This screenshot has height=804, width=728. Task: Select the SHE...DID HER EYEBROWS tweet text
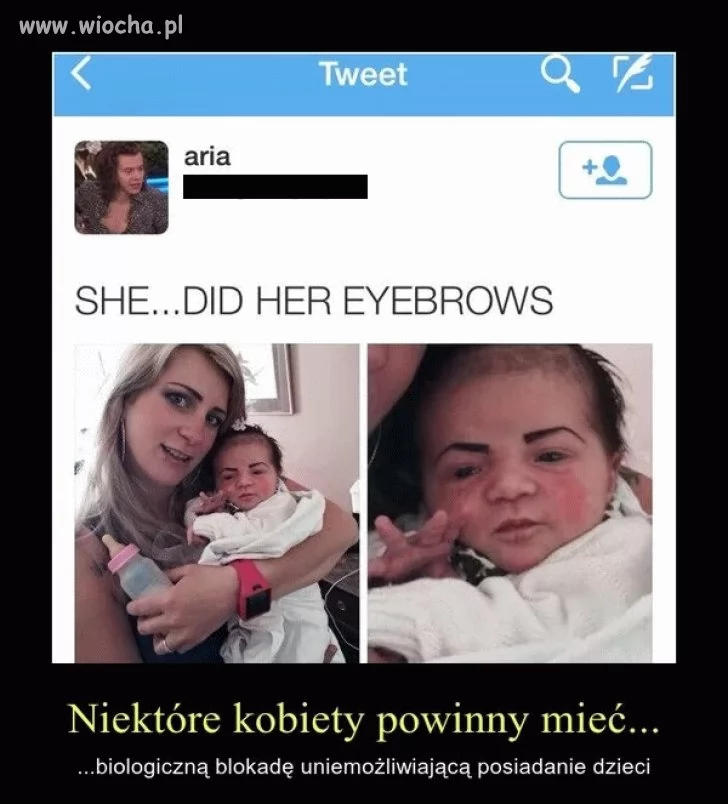[x=314, y=300]
